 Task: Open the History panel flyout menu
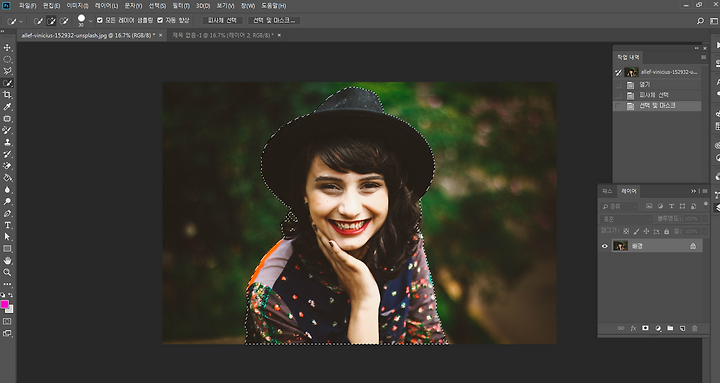(703, 57)
